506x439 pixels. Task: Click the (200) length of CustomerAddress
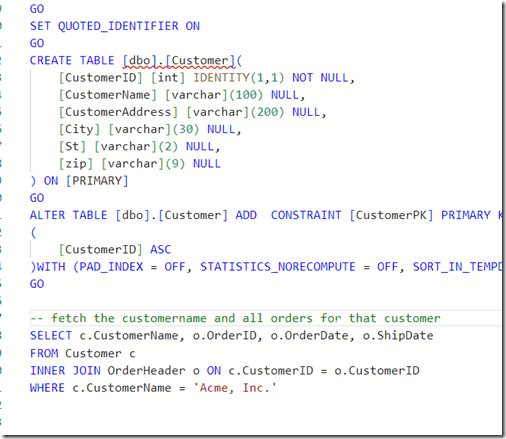(267, 112)
